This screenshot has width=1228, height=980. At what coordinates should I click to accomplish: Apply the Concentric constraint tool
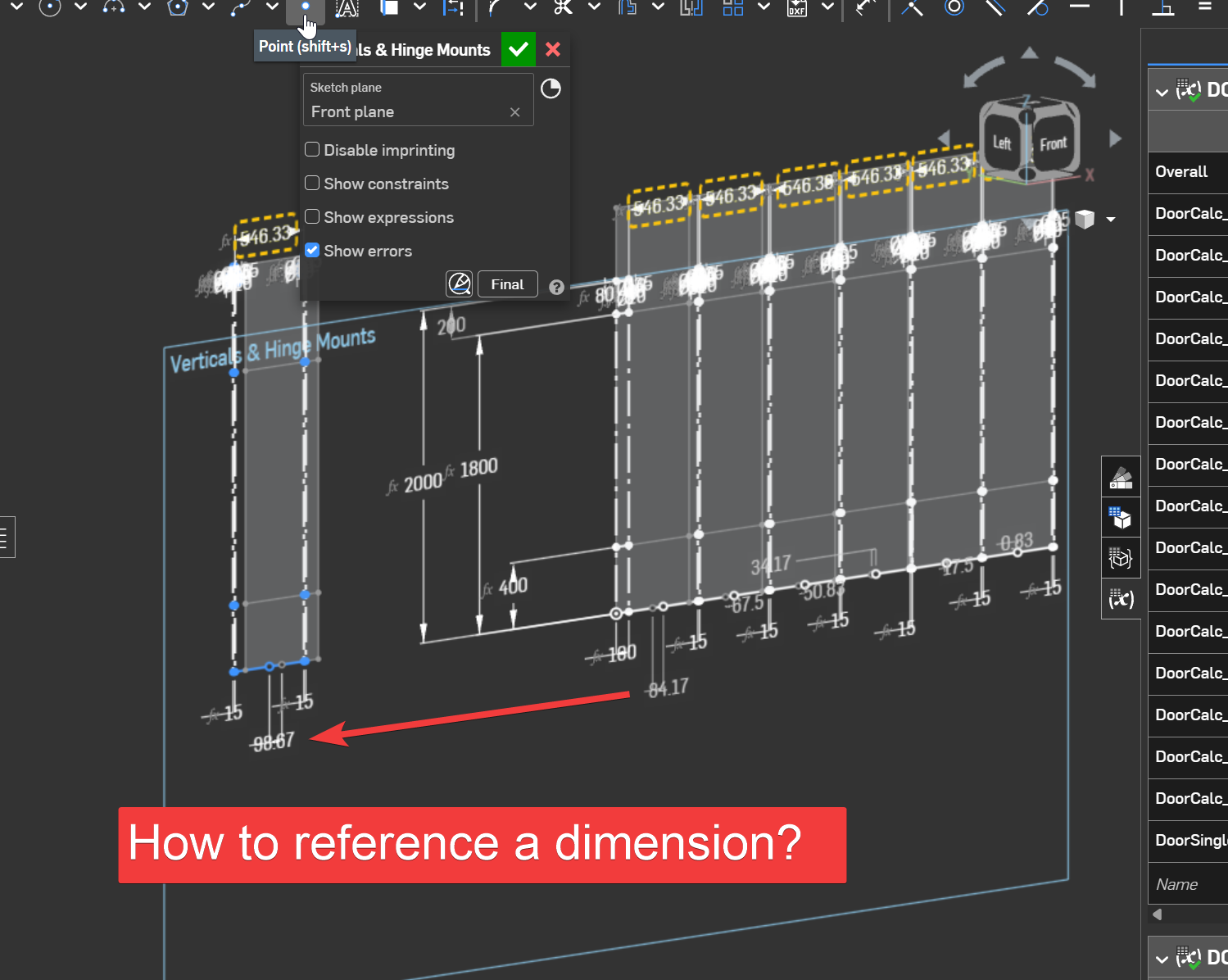[954, 8]
